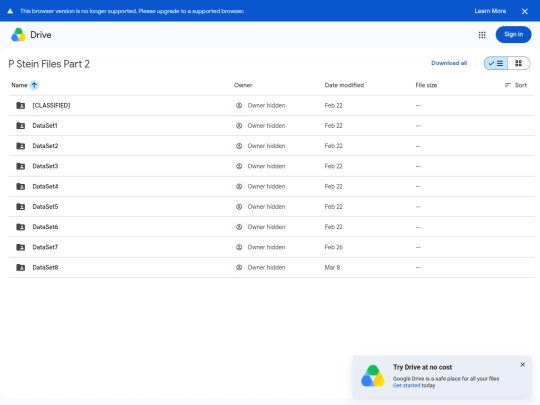This screenshot has height=405, width=540.
Task: Click Owner hidden text in DataSet8 row
Action: tap(266, 267)
